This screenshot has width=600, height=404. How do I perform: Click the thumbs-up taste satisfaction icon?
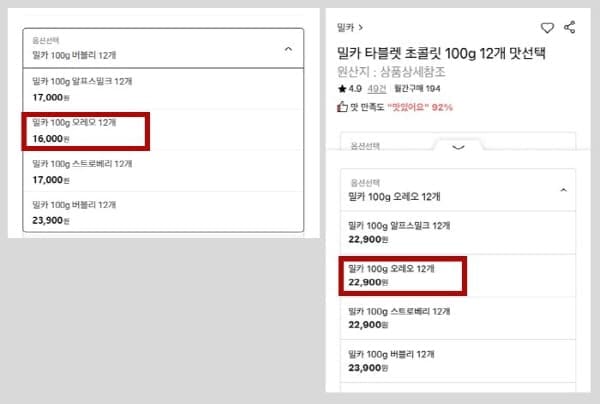point(342,107)
